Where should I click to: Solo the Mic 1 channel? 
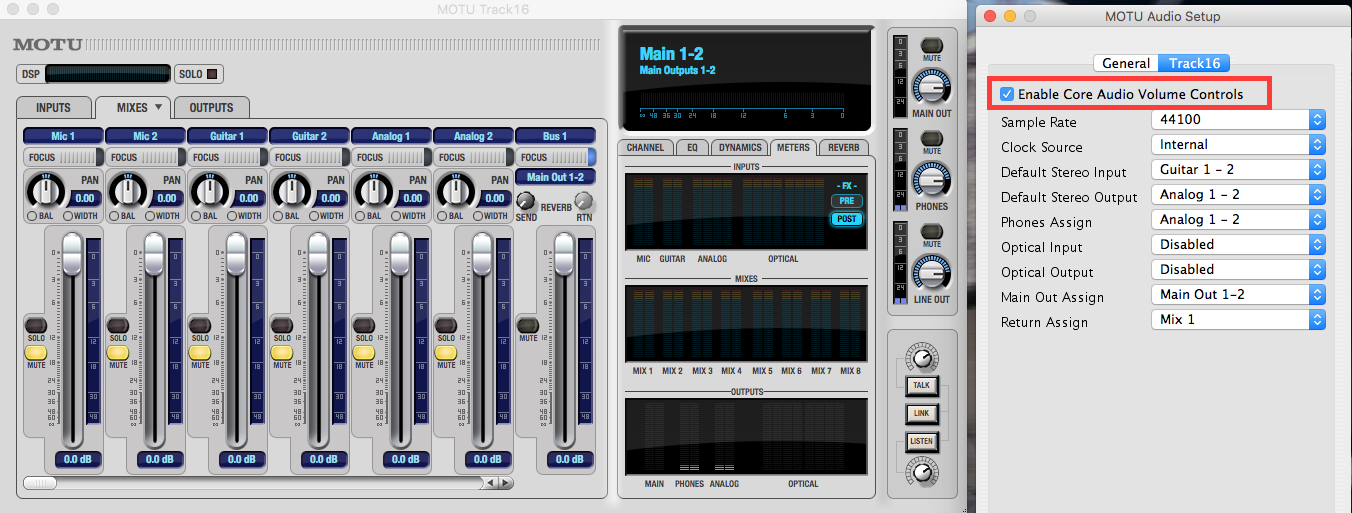pos(36,326)
